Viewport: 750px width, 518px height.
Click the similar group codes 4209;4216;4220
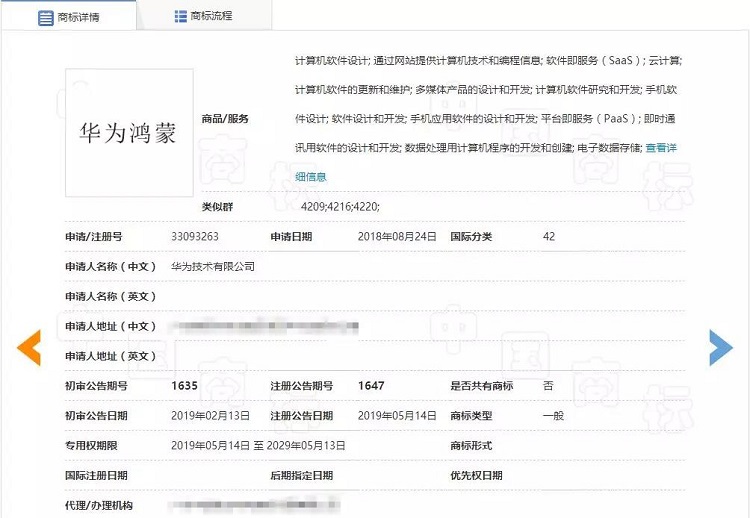[x=339, y=207]
